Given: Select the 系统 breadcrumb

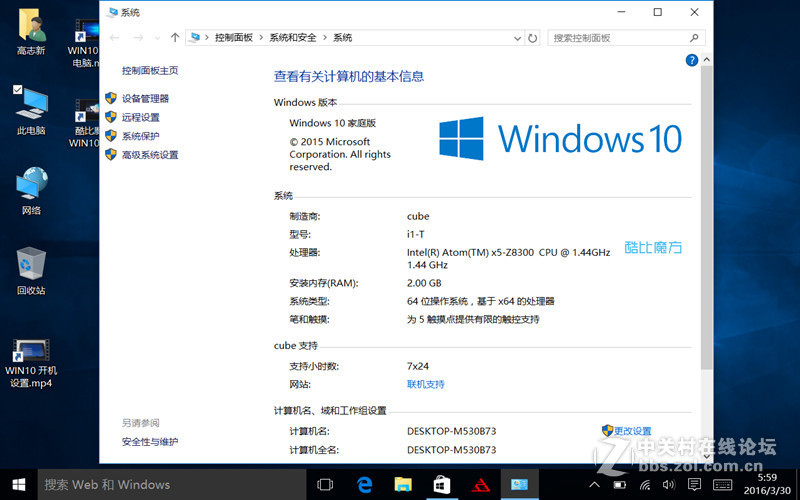Looking at the screenshot, I should click(x=342, y=38).
